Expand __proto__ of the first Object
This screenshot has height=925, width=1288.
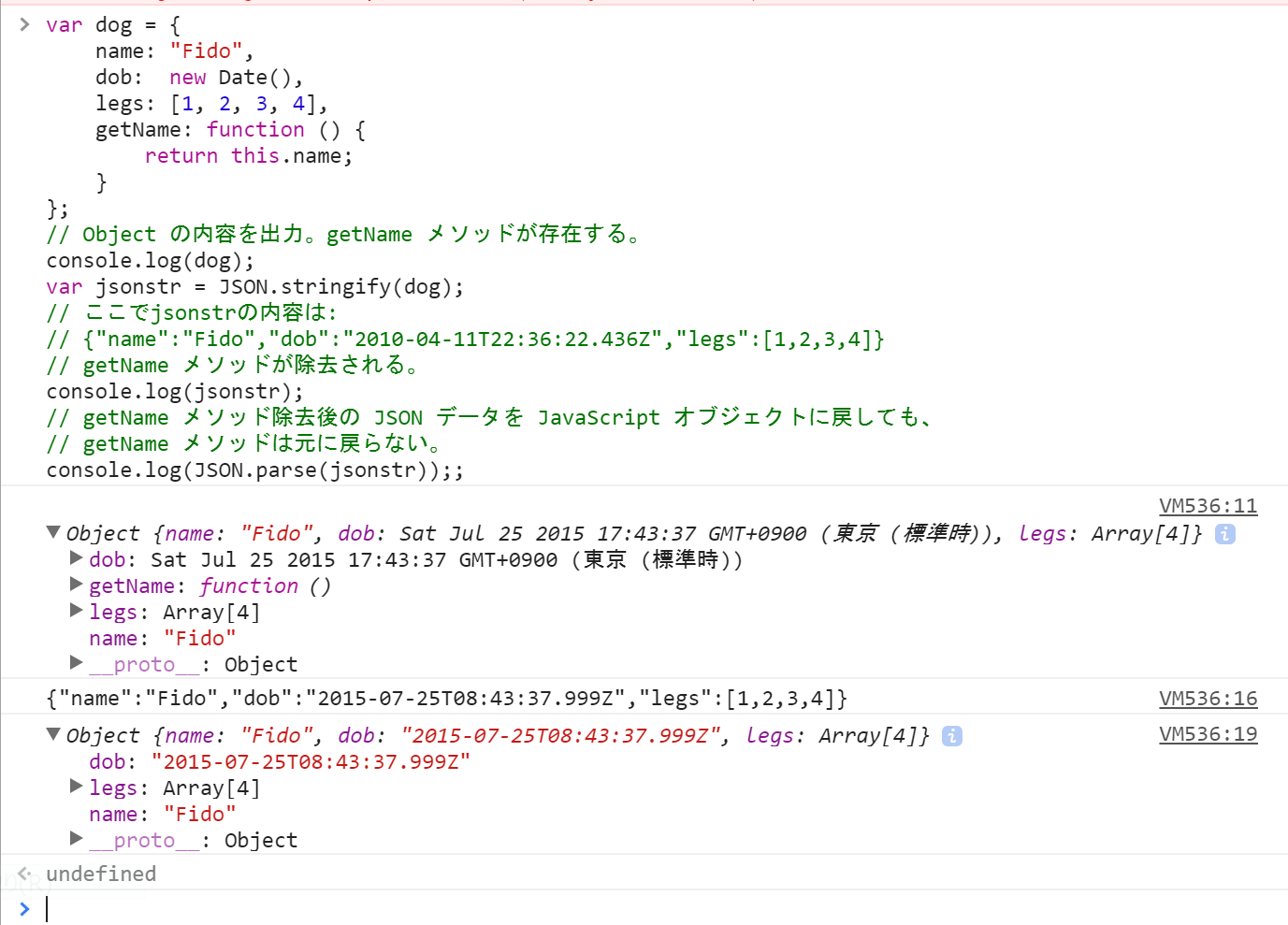coord(75,662)
